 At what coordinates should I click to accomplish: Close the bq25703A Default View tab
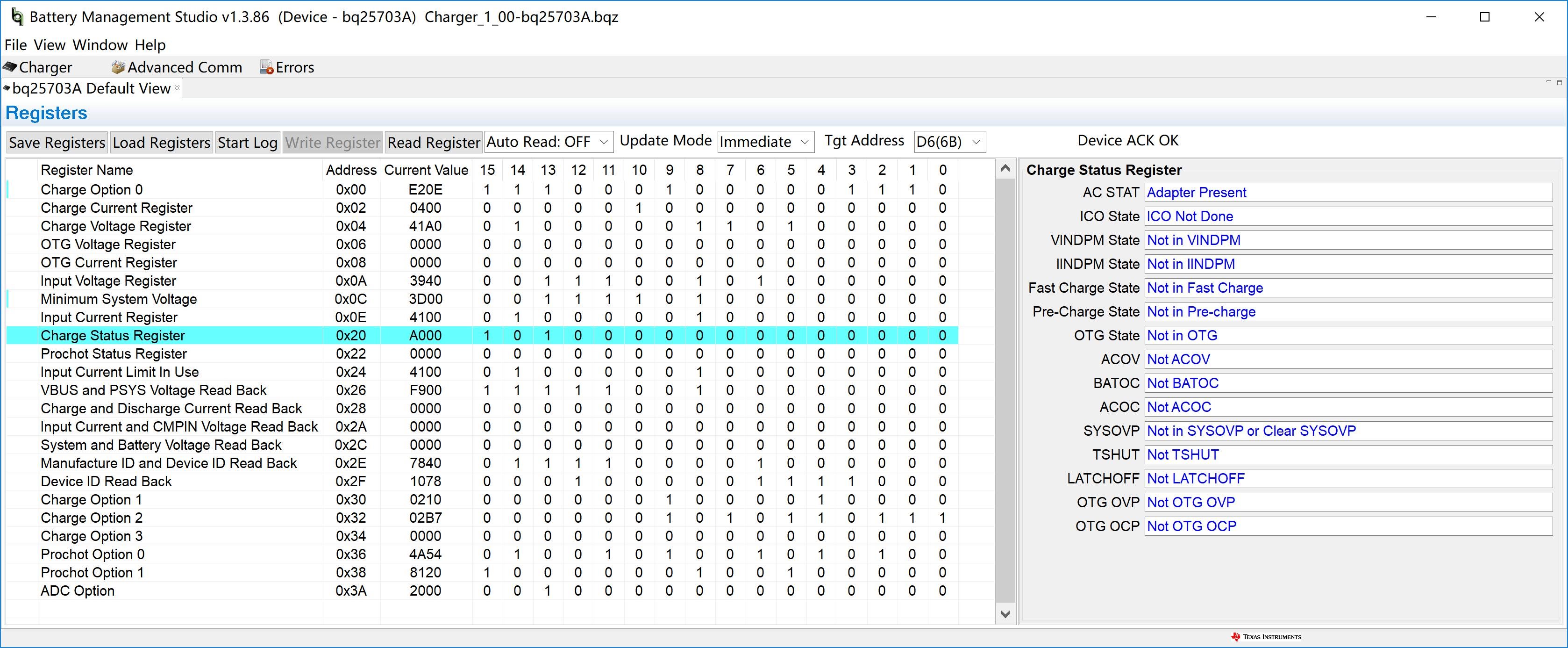(177, 88)
